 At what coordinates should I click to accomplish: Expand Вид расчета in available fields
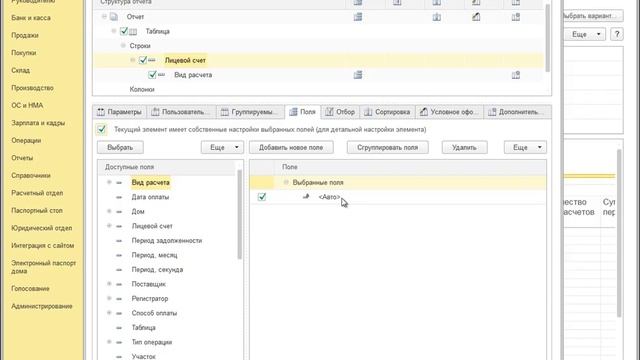pyautogui.click(x=109, y=182)
